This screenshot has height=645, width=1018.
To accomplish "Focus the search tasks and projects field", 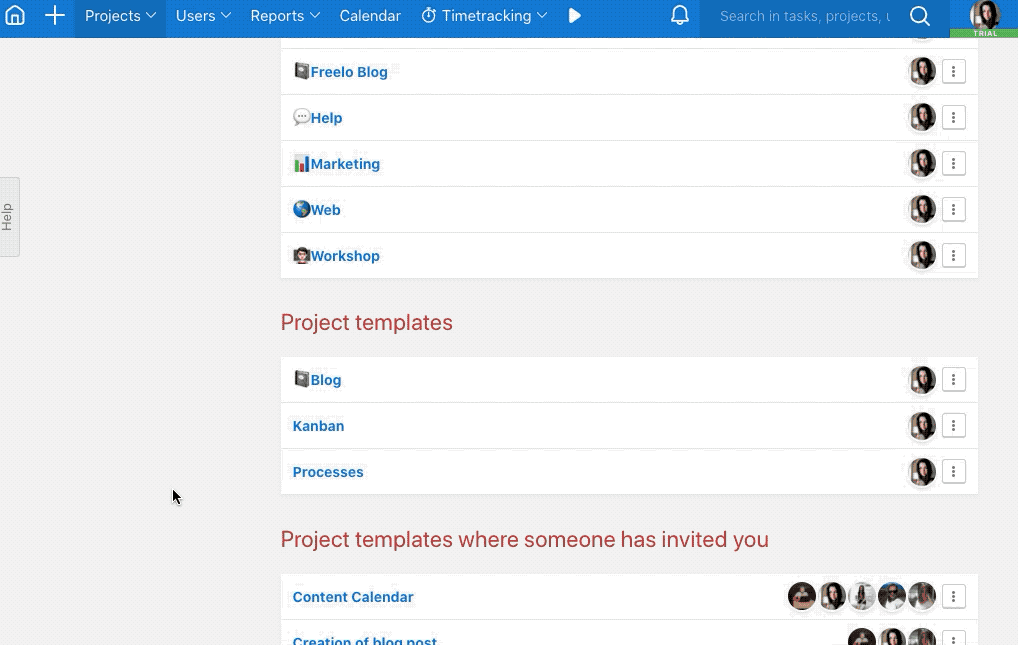I will tap(805, 16).
